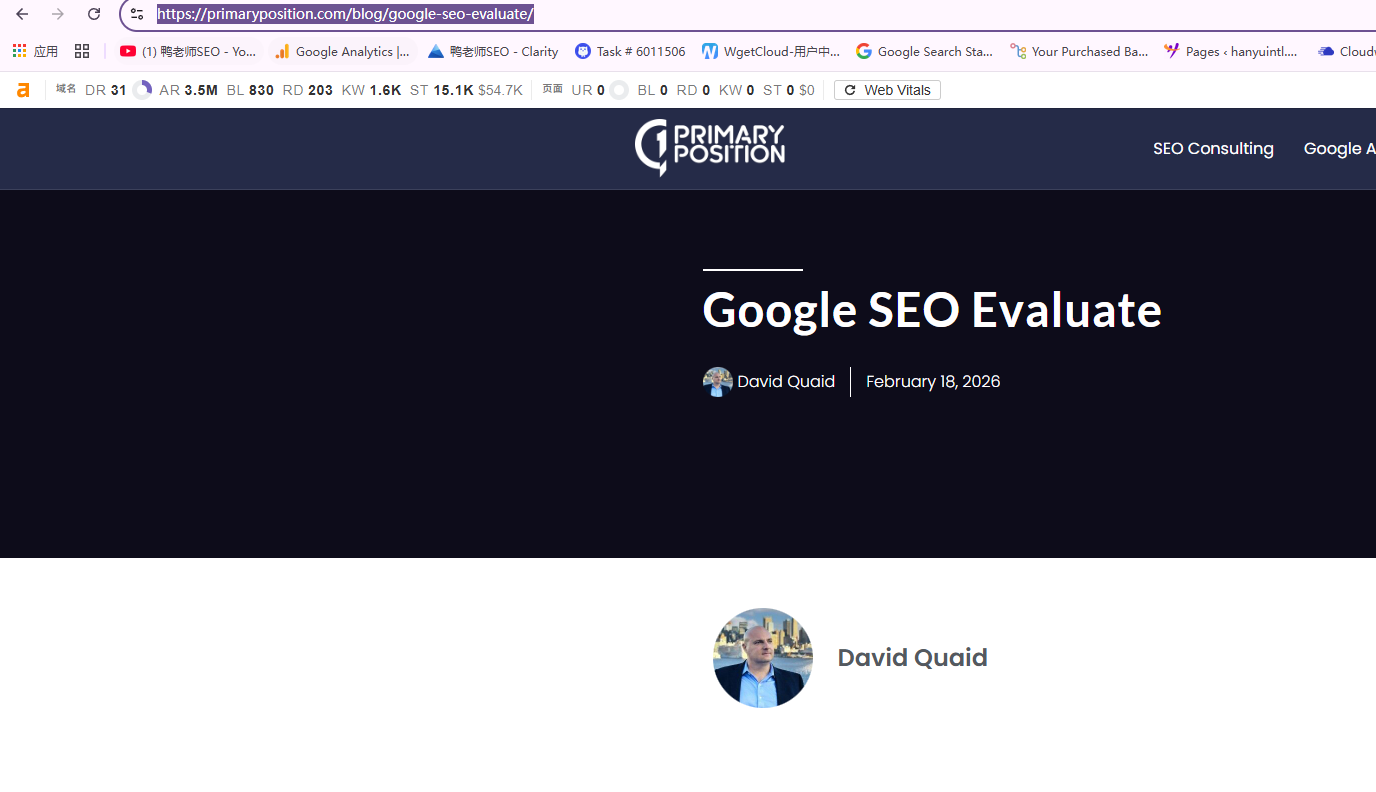Open the Google Analytics bookmark
Image resolution: width=1376 pixels, height=792 pixels.
(x=342, y=51)
